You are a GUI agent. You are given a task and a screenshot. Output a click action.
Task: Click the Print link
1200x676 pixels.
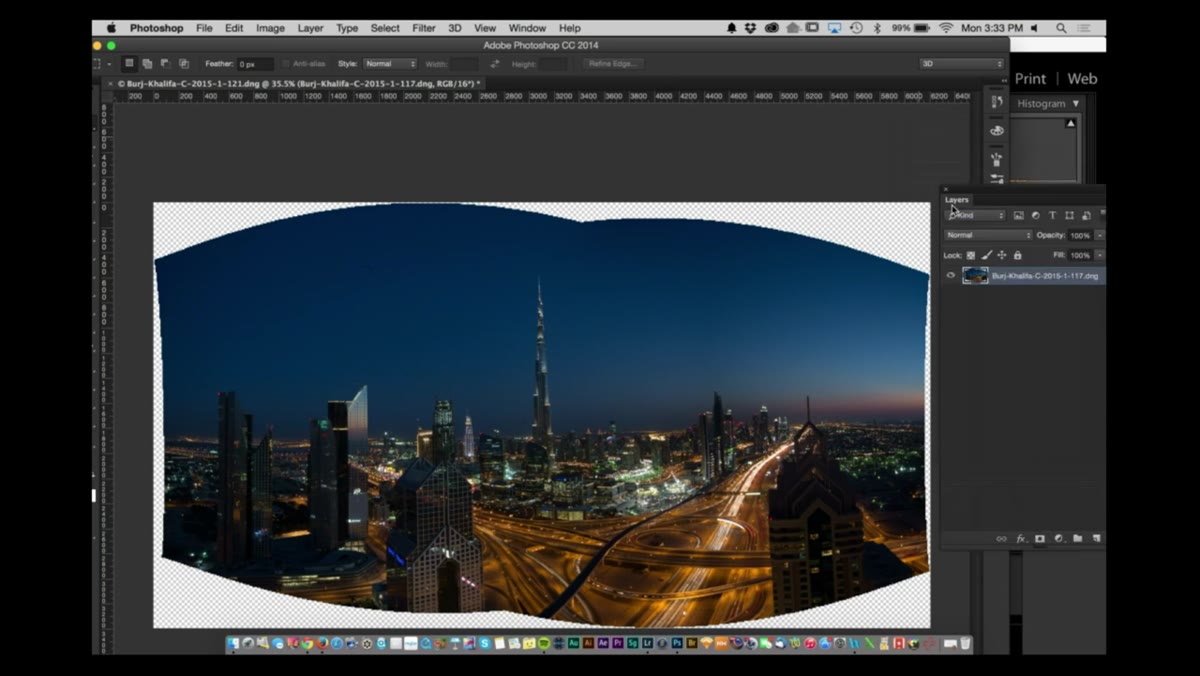1030,79
